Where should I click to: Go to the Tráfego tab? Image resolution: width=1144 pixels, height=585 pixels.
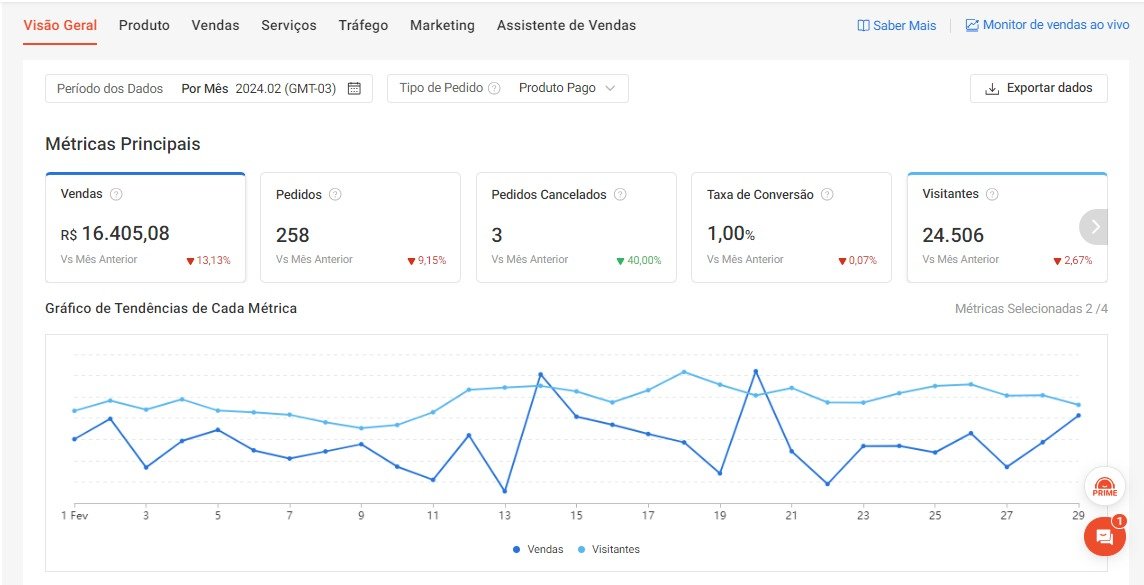363,26
